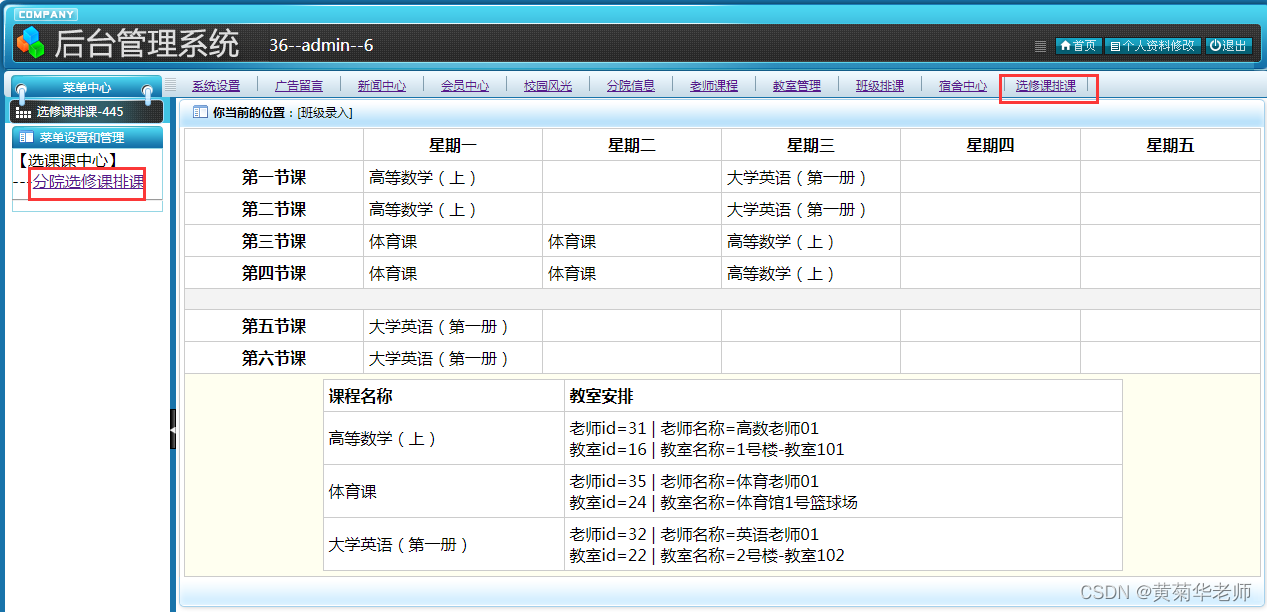Click the icon before 你当前的位置 breadcrumb
This screenshot has height=612, width=1267.
coord(200,112)
